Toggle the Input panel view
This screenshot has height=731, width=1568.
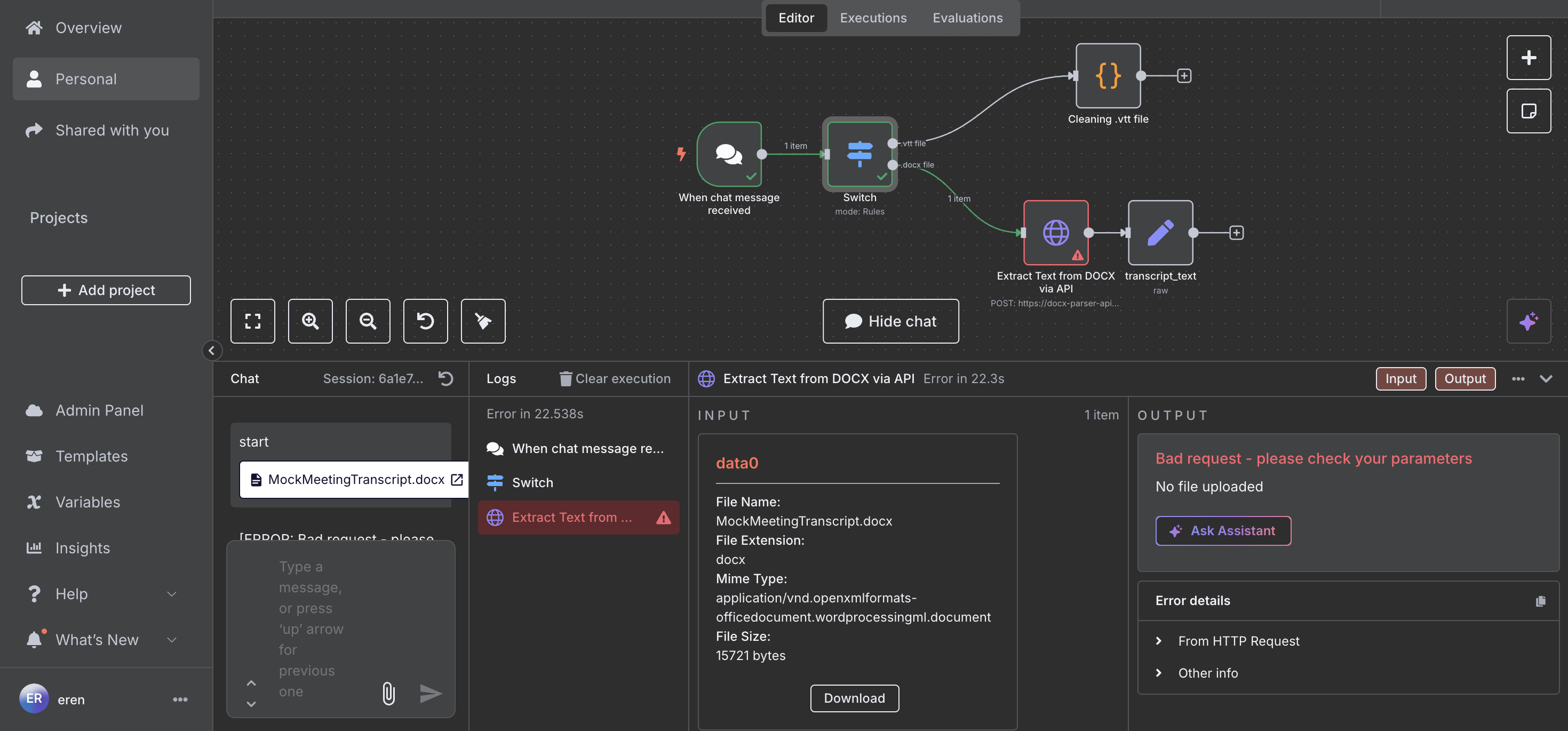click(1400, 379)
